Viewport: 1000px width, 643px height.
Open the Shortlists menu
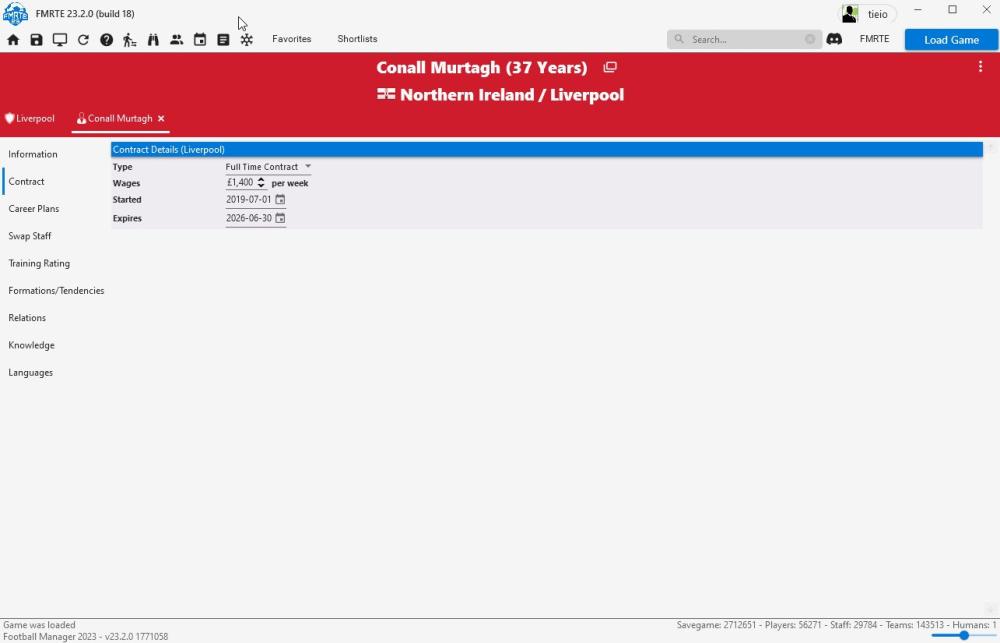point(357,39)
